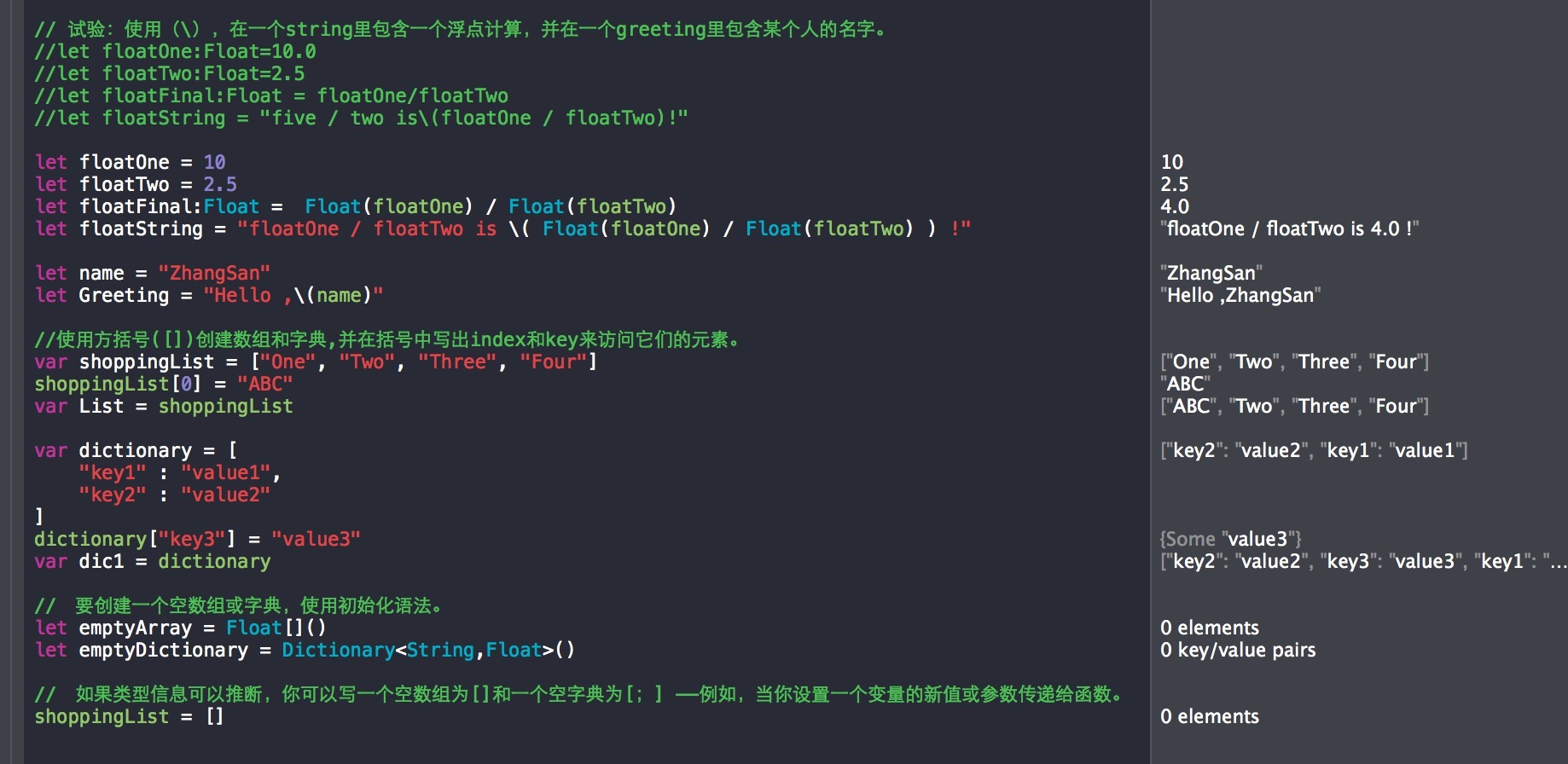Click the result starting with ["One", "Two"
This screenshot has height=764, width=1568.
[1295, 362]
